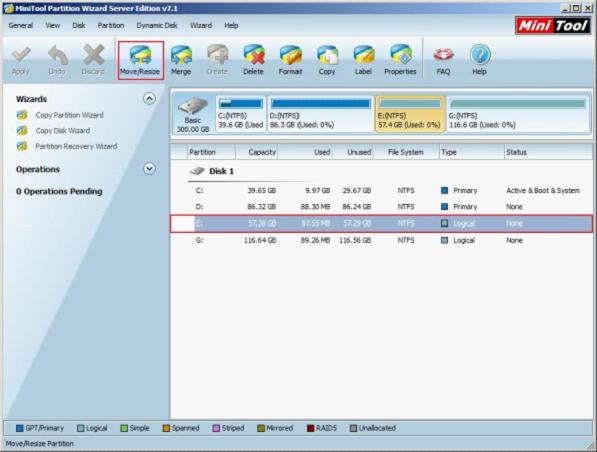Sort by the Type column header

click(x=472, y=152)
